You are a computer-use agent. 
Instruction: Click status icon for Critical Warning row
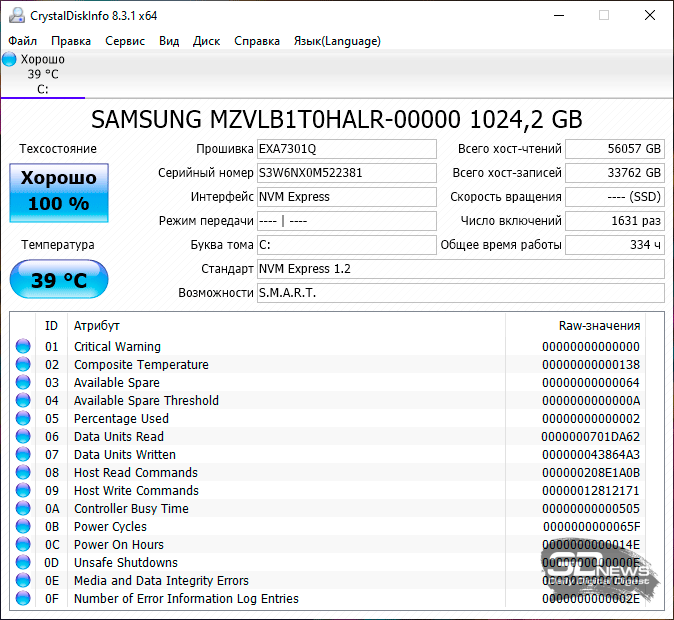[23, 346]
